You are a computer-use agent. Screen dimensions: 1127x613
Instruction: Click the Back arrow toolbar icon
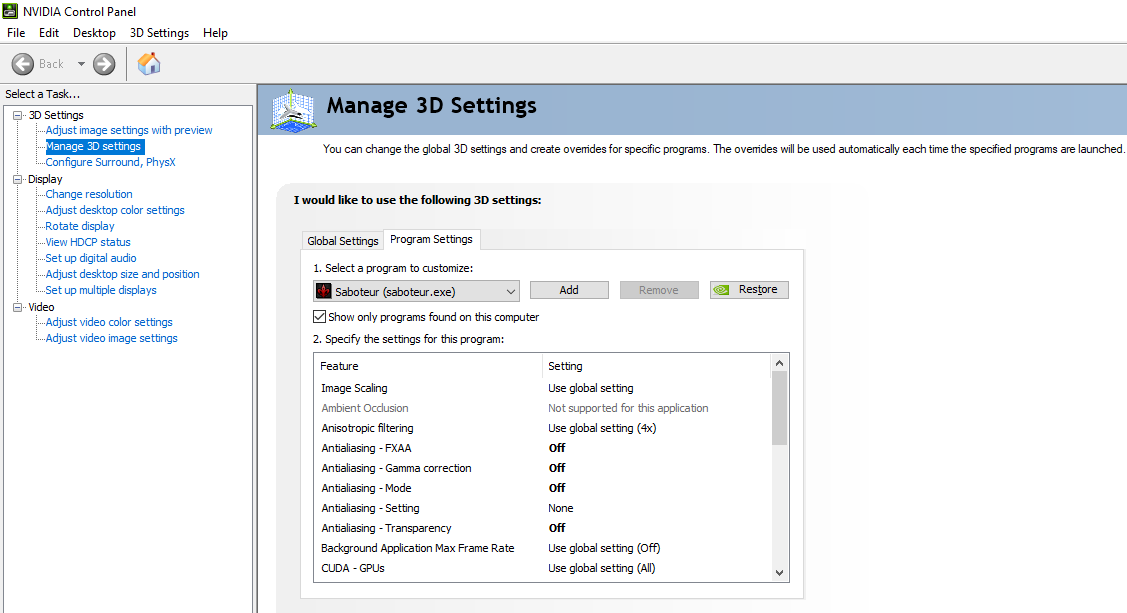23,64
